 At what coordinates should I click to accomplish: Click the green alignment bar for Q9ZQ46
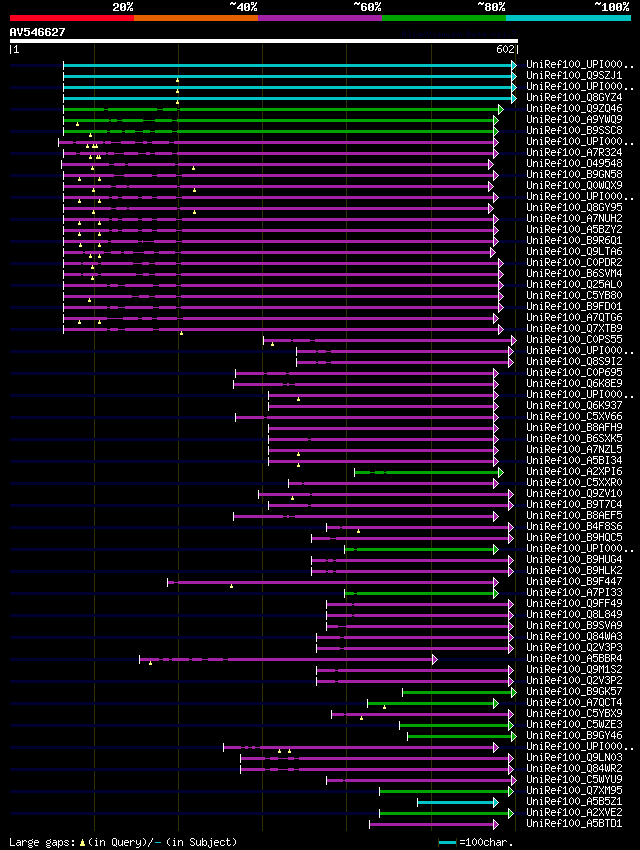click(x=283, y=110)
